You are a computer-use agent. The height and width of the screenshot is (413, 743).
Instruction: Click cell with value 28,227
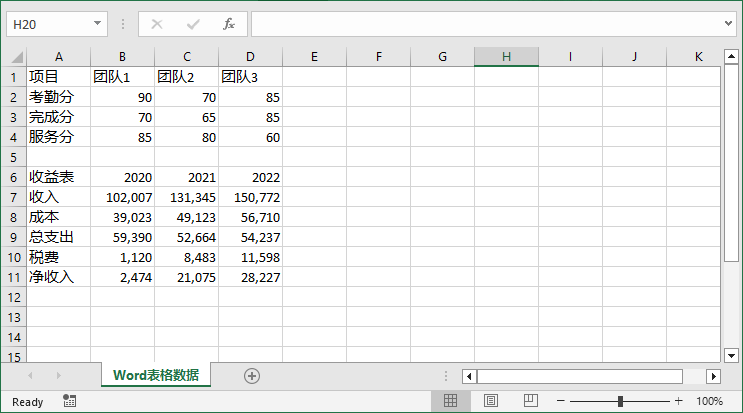(250, 277)
